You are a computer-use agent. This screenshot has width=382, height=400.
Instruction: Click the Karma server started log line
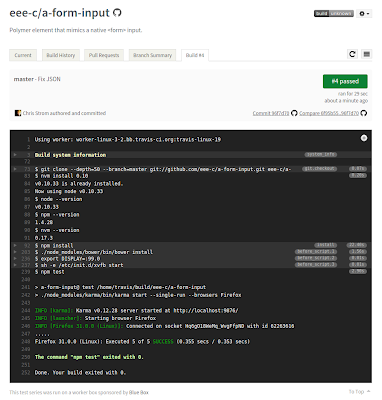click(x=137, y=311)
